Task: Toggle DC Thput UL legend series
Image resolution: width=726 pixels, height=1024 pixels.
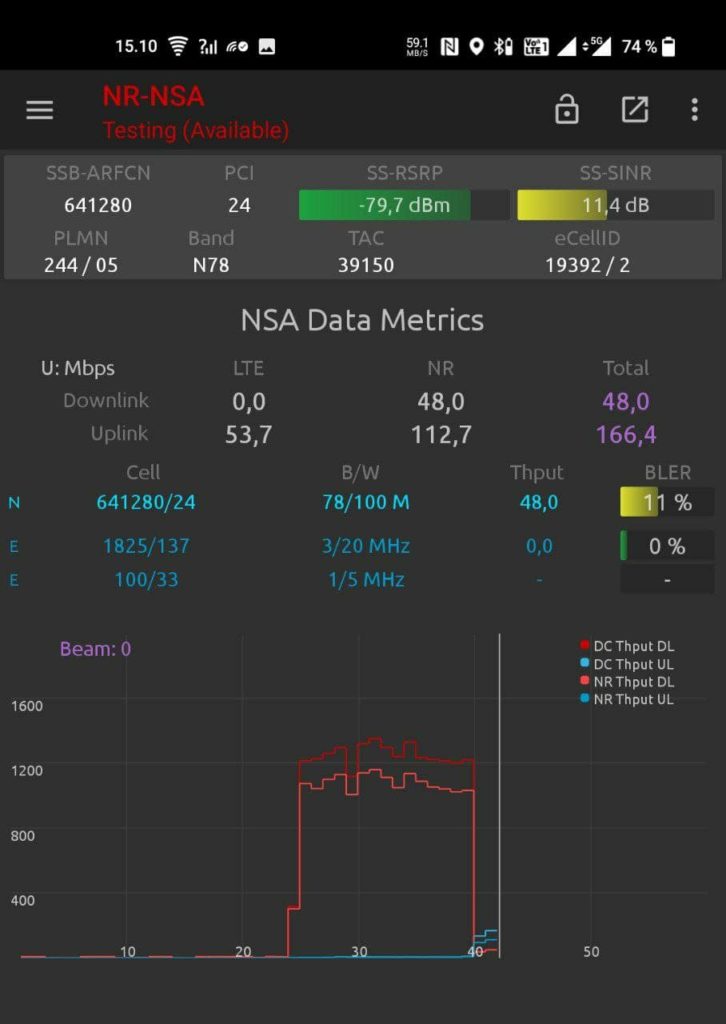Action: point(626,664)
